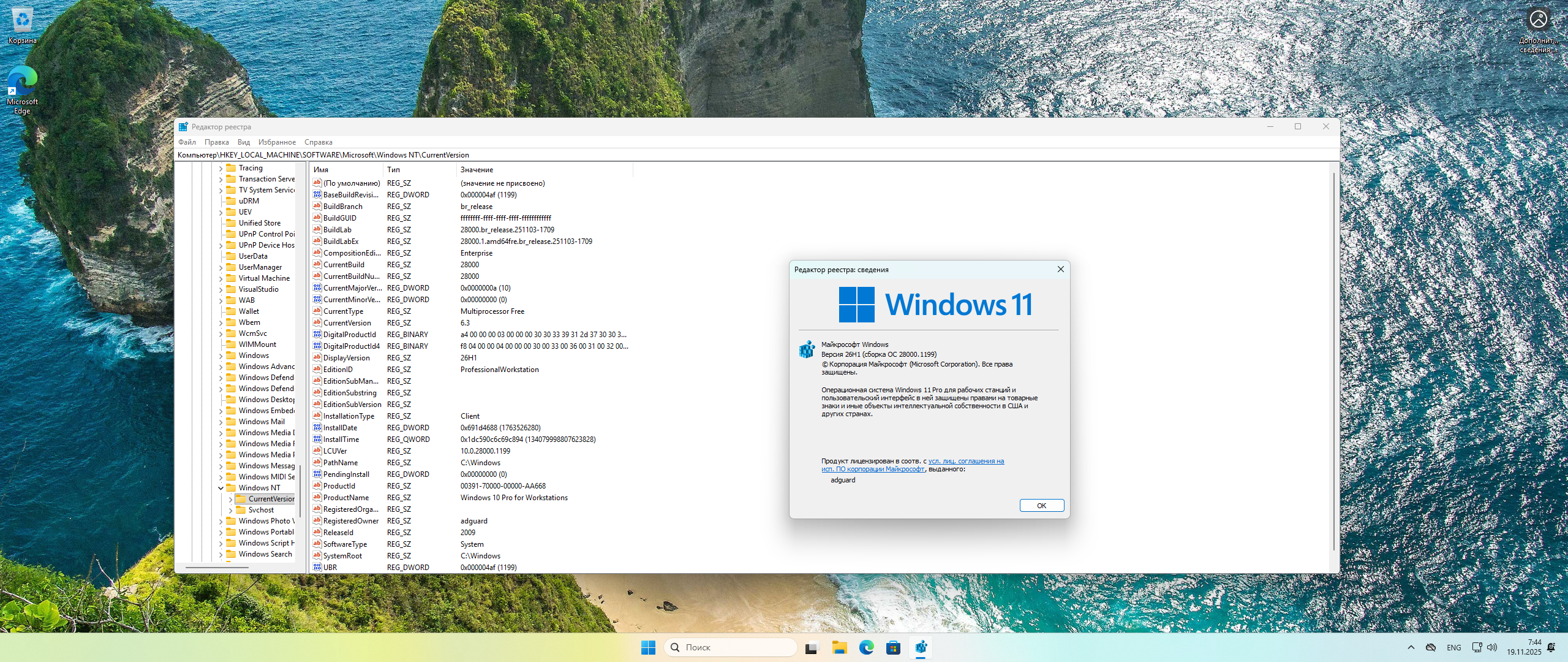Click OK in the about dialog
The height and width of the screenshot is (662, 1568).
(x=1041, y=506)
